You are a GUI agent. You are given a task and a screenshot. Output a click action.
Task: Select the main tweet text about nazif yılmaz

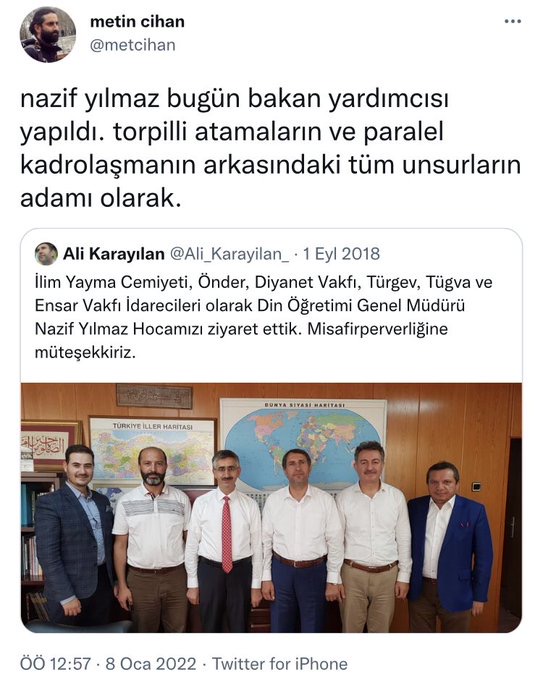click(x=270, y=148)
